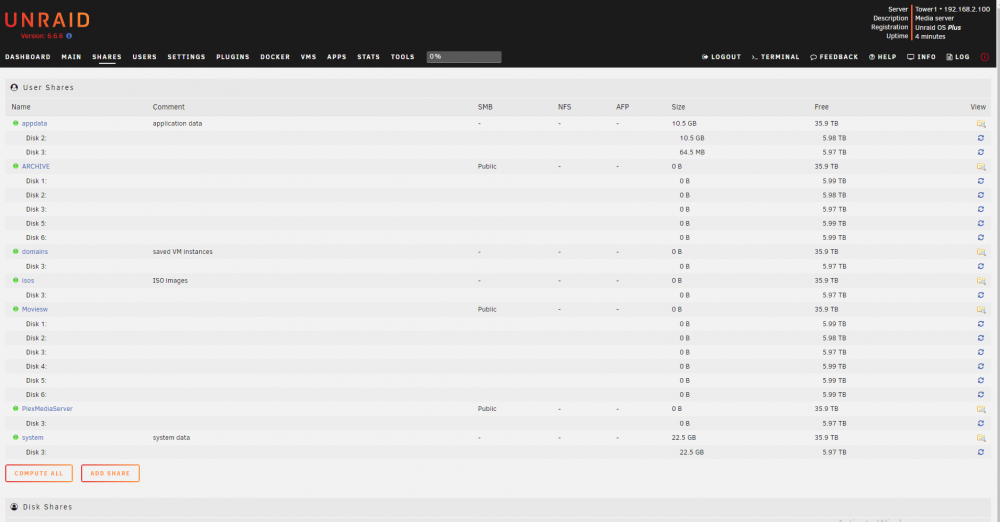Recompute appdata Disk 3 size icon

click(981, 152)
